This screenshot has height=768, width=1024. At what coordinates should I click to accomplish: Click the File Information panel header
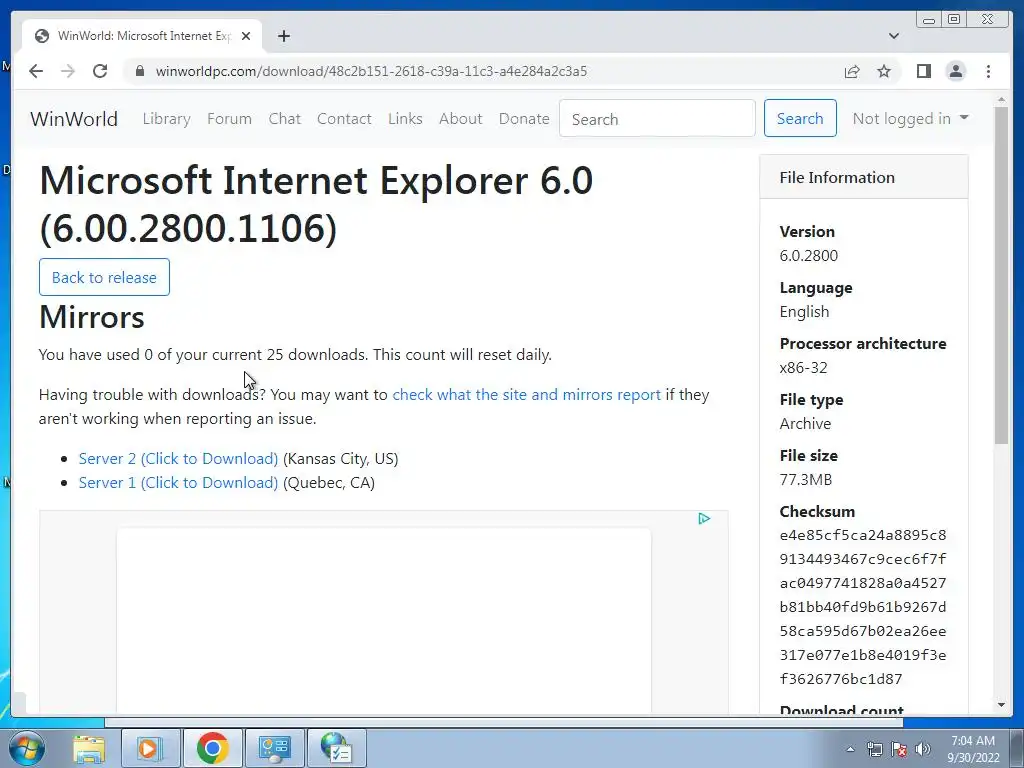tap(864, 177)
